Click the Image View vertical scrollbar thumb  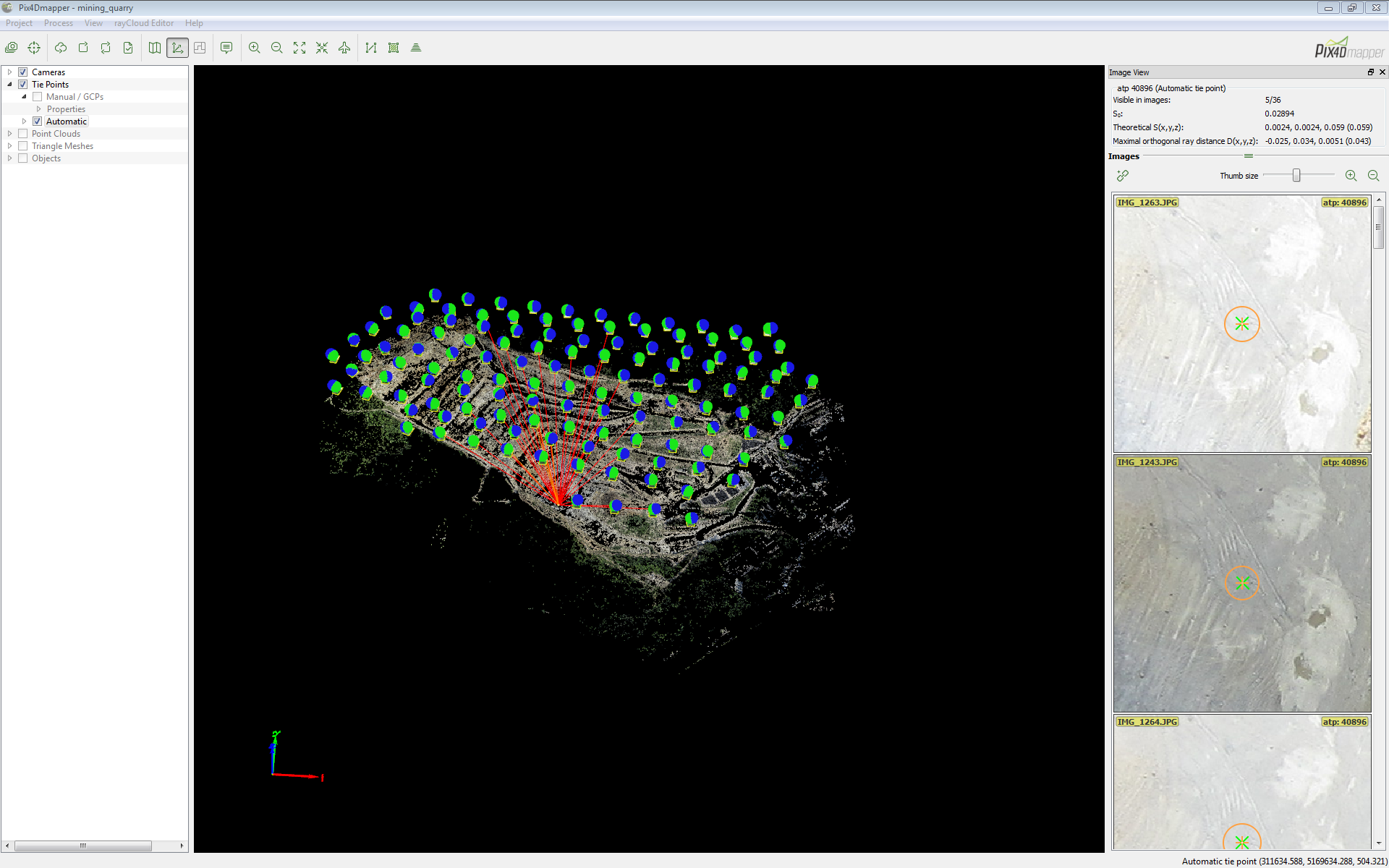1379,227
